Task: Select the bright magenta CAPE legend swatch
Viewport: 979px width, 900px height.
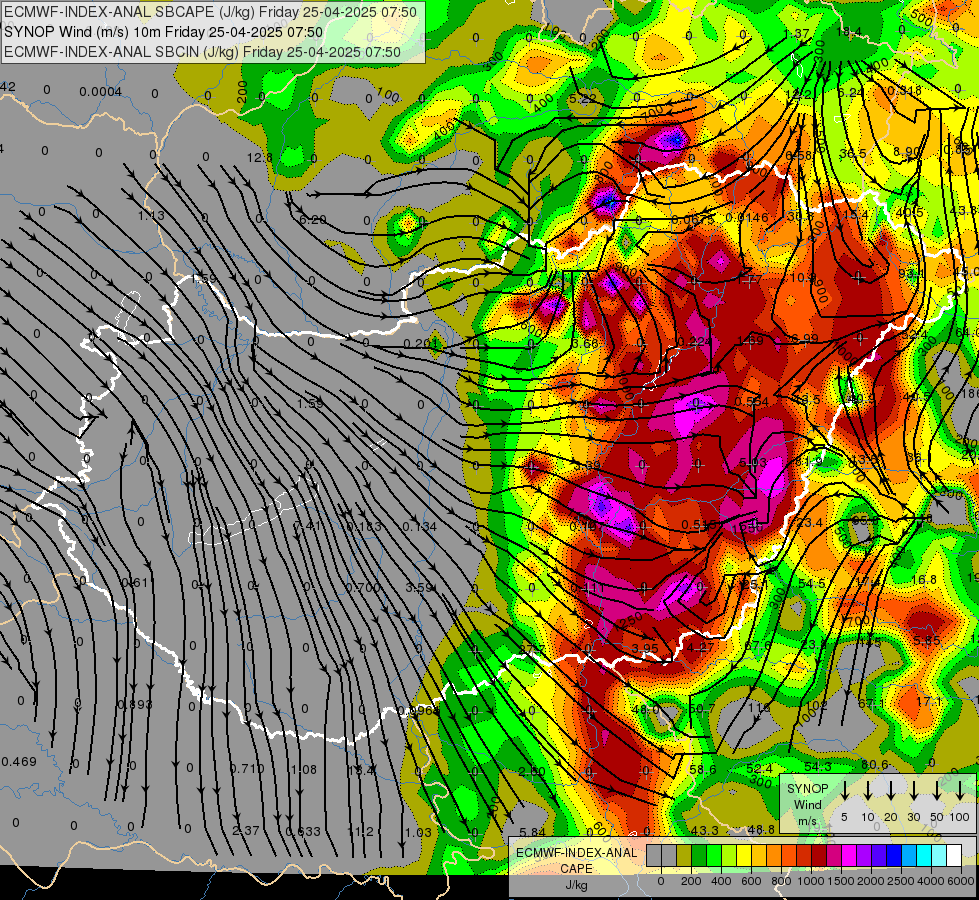Action: click(849, 856)
